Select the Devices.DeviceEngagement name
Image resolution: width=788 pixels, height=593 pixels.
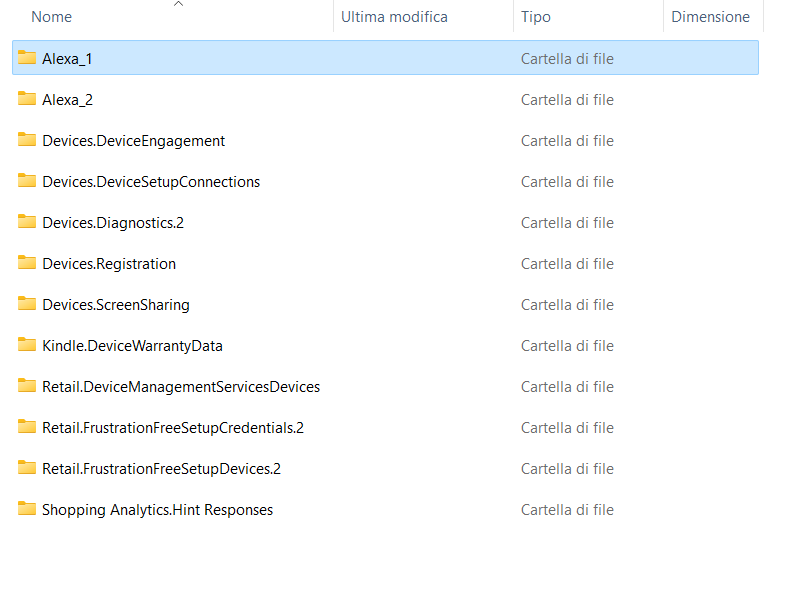(133, 141)
